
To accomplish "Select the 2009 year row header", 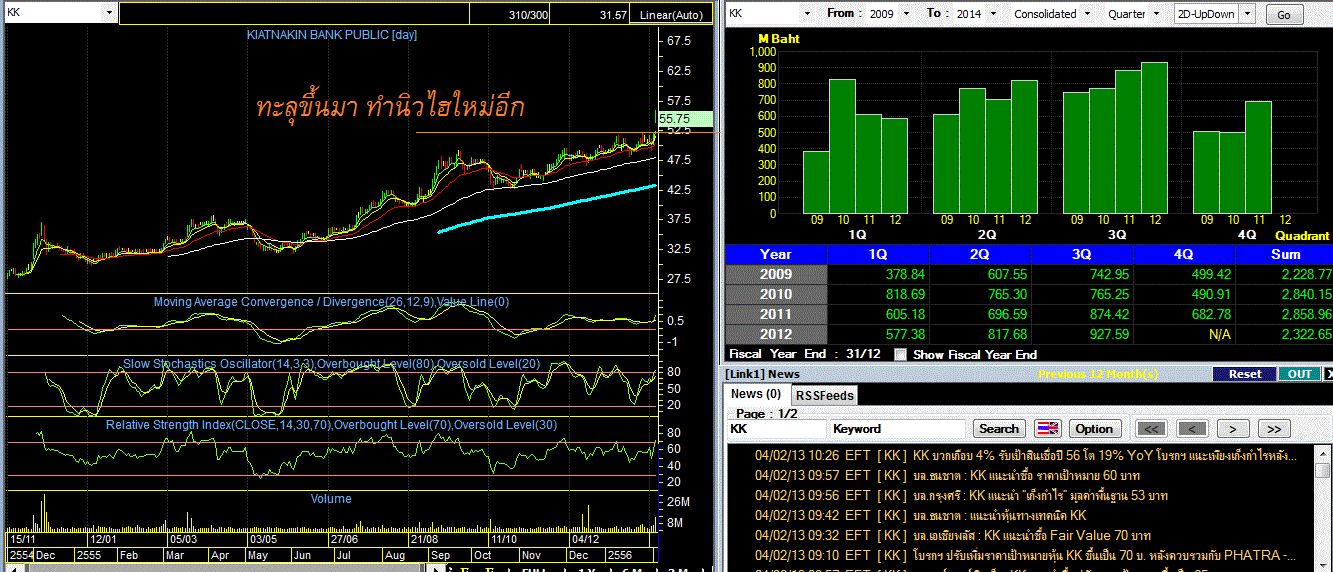I will (776, 274).
